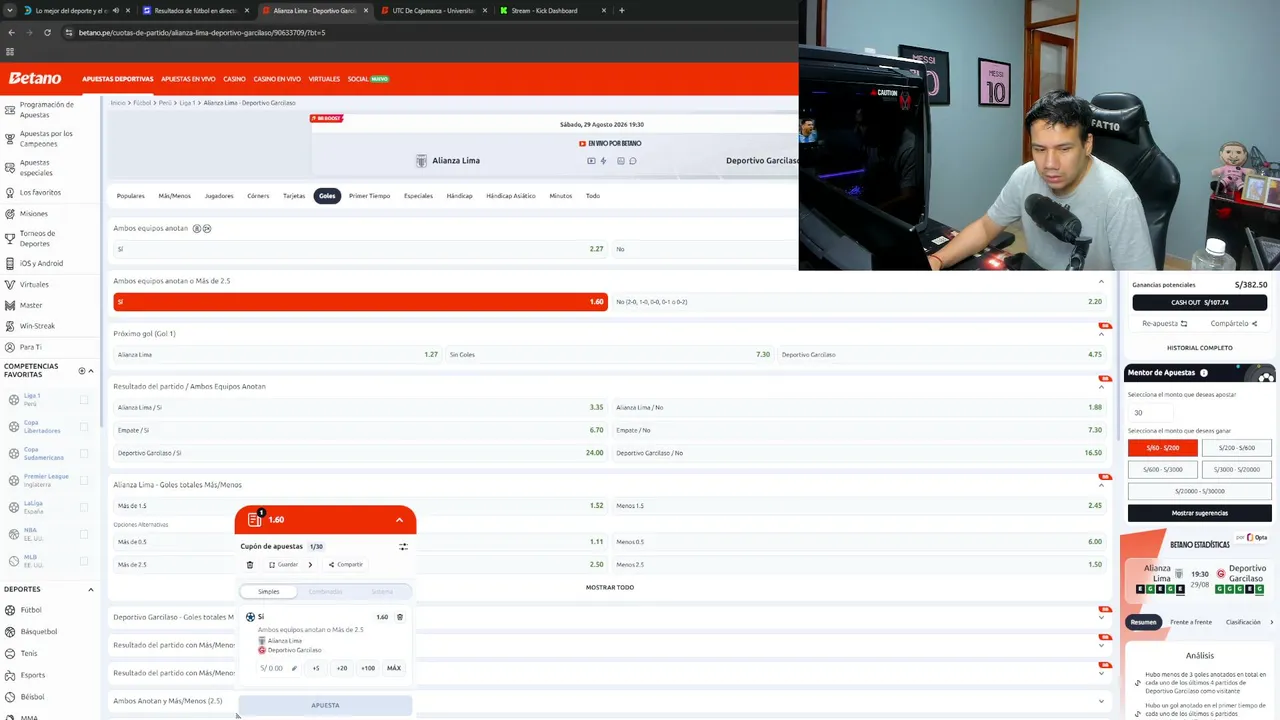Open bet slip settings sliders icon

[403, 547]
